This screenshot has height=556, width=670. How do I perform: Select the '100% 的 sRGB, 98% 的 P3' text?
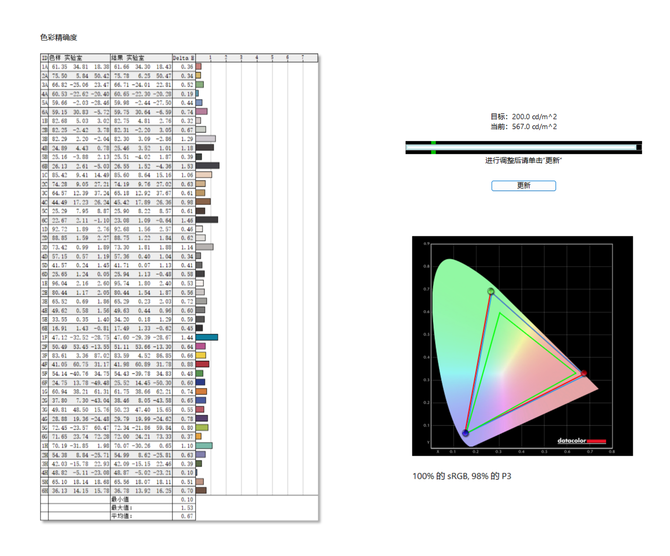click(461, 476)
